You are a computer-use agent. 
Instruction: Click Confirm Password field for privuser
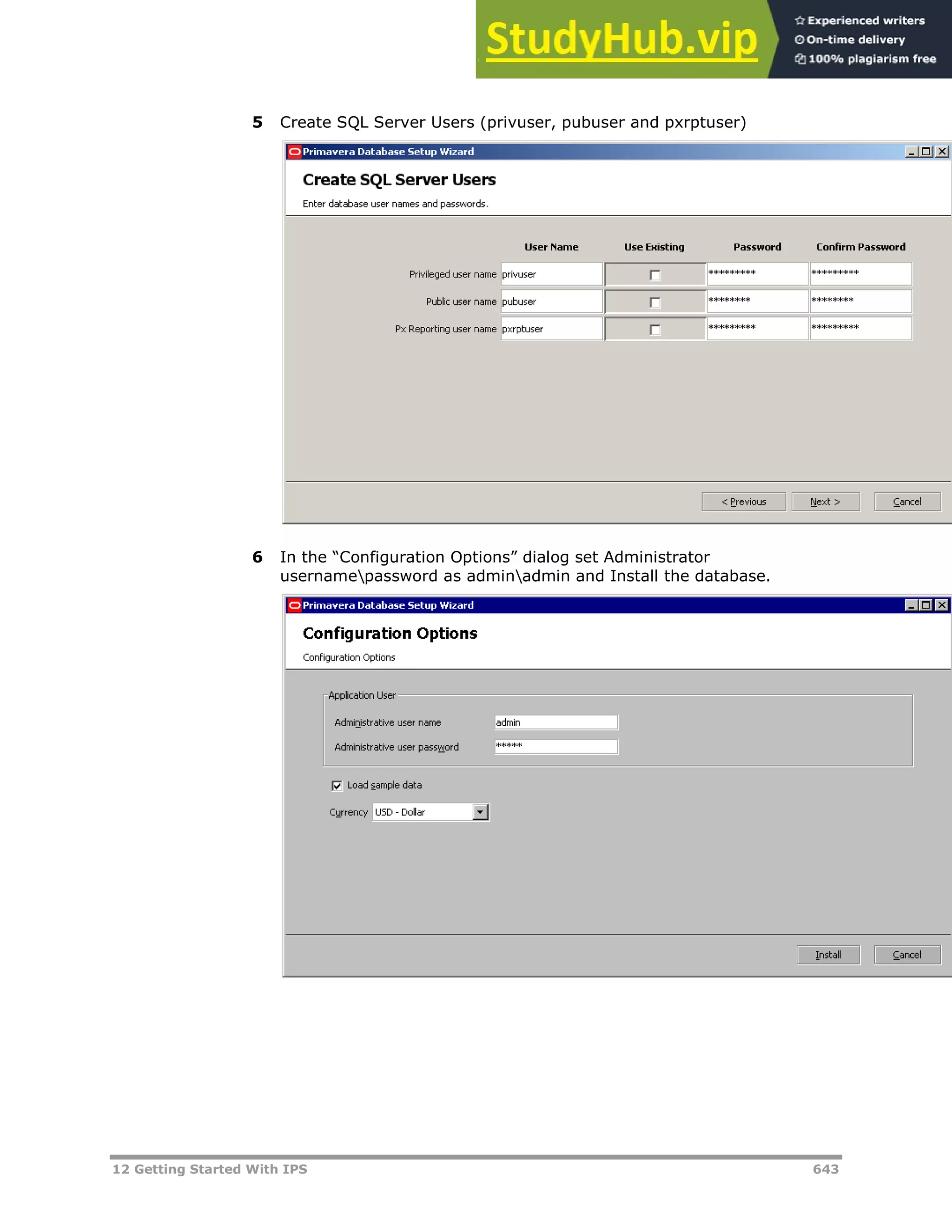point(860,274)
